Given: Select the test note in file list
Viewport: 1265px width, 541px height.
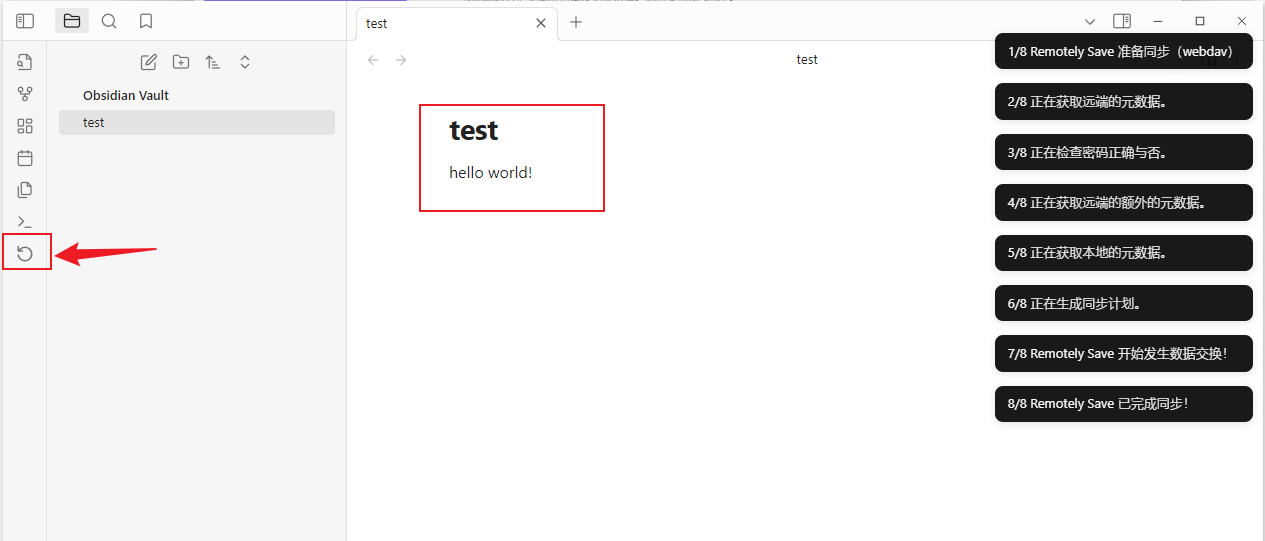Looking at the screenshot, I should point(196,122).
